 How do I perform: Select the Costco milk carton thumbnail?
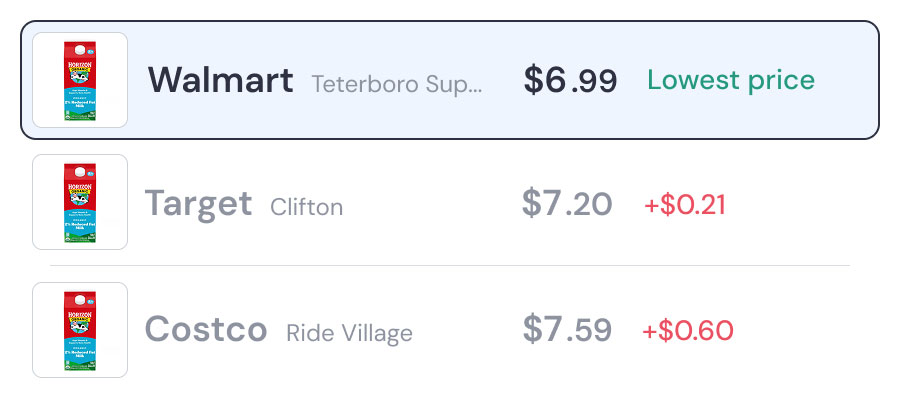coord(80,330)
